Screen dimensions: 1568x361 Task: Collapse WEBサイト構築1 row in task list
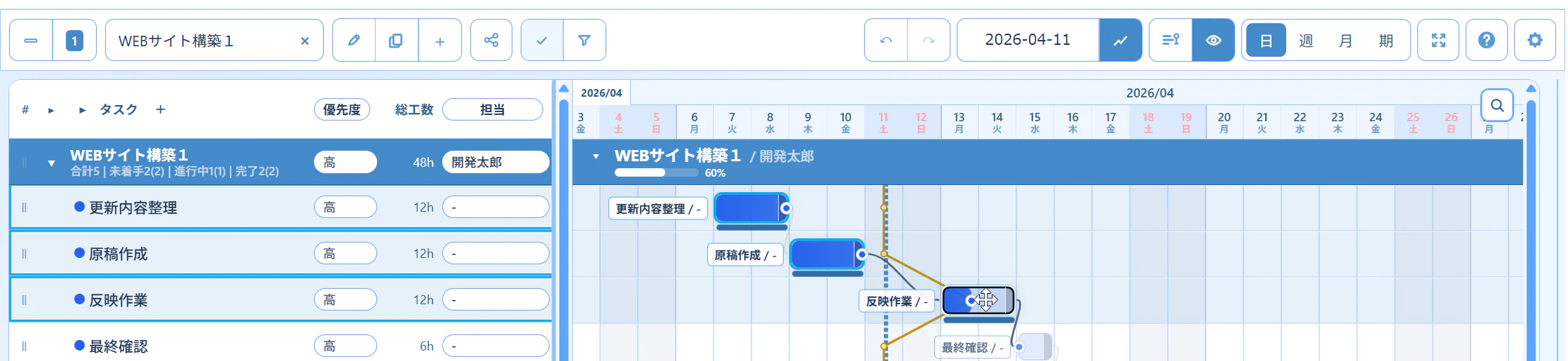click(51, 163)
